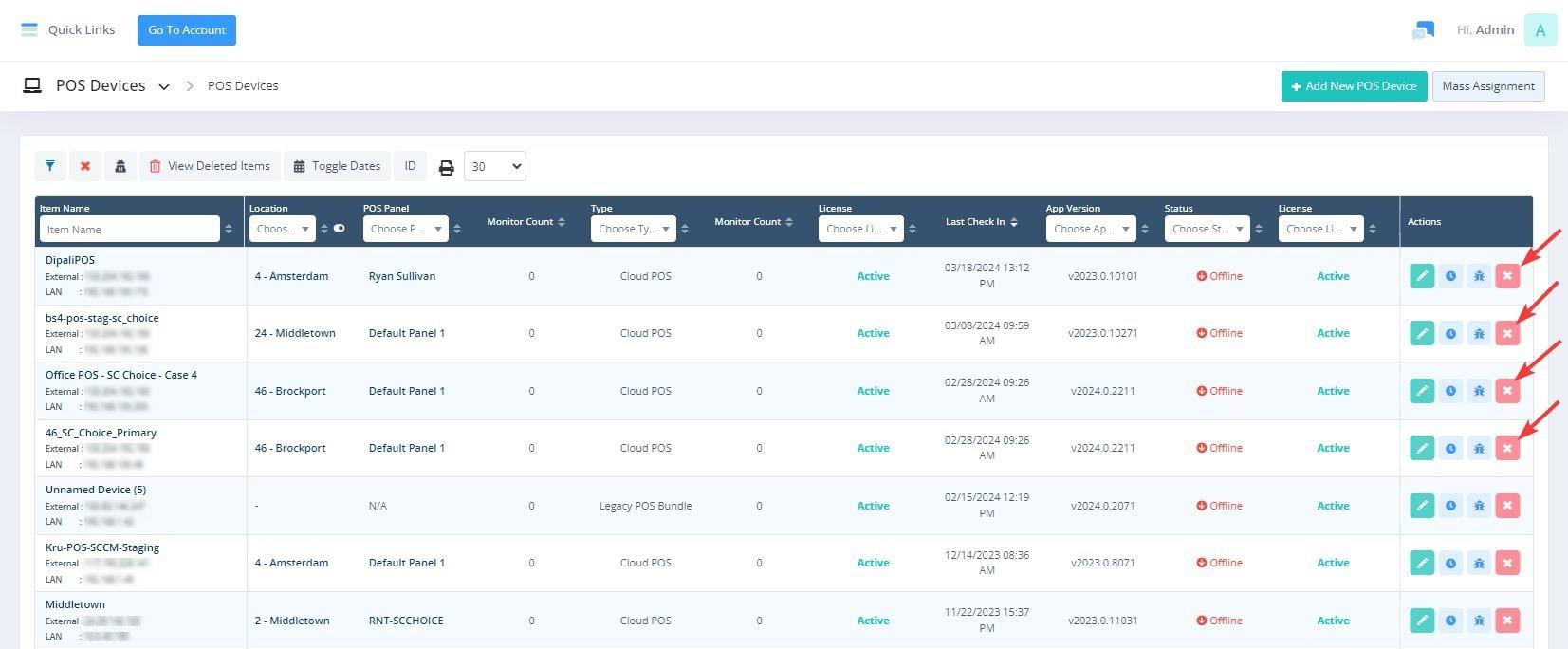Delete the DipaliPOS device
This screenshot has height=649, width=1568.
click(1507, 276)
